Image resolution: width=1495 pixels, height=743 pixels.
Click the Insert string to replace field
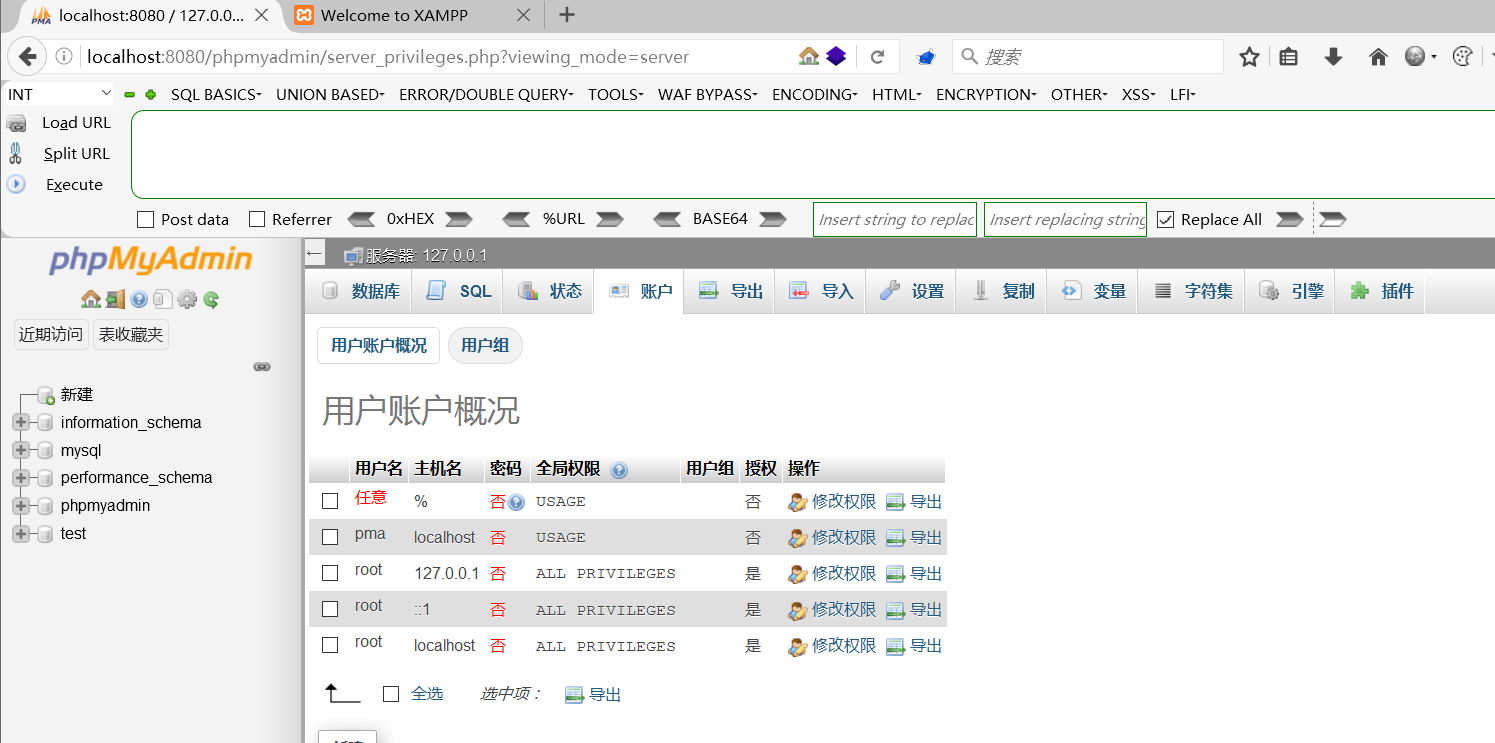click(895, 219)
